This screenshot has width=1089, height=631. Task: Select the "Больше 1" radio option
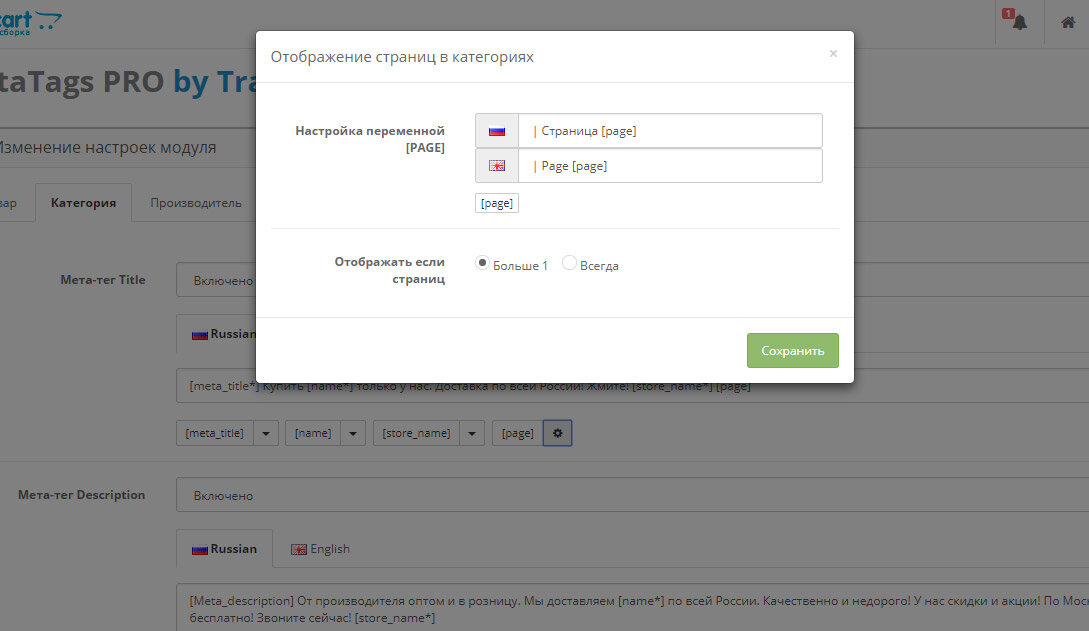483,264
